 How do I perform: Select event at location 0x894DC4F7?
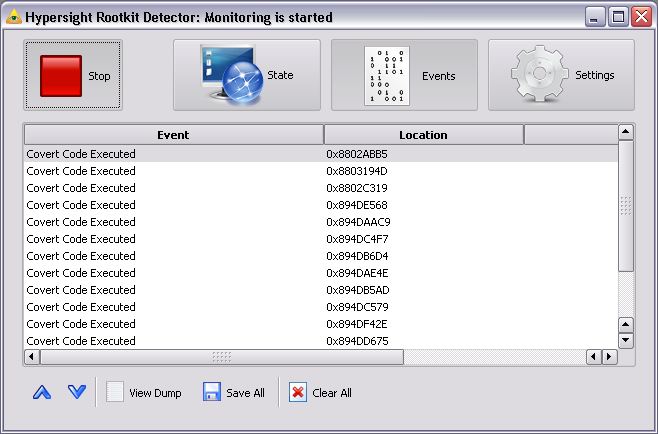pyautogui.click(x=321, y=239)
